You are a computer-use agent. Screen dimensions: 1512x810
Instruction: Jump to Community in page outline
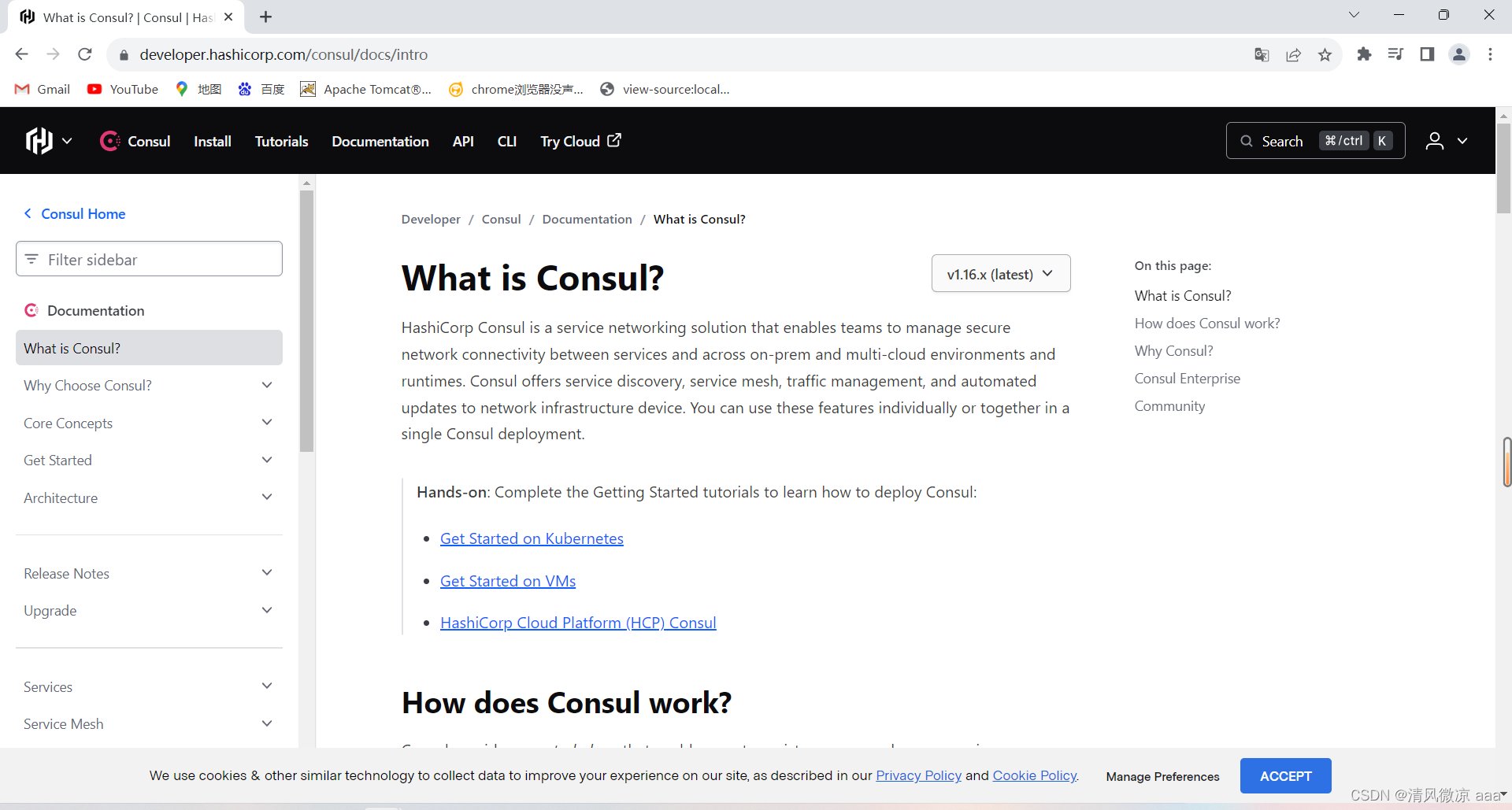click(x=1169, y=405)
